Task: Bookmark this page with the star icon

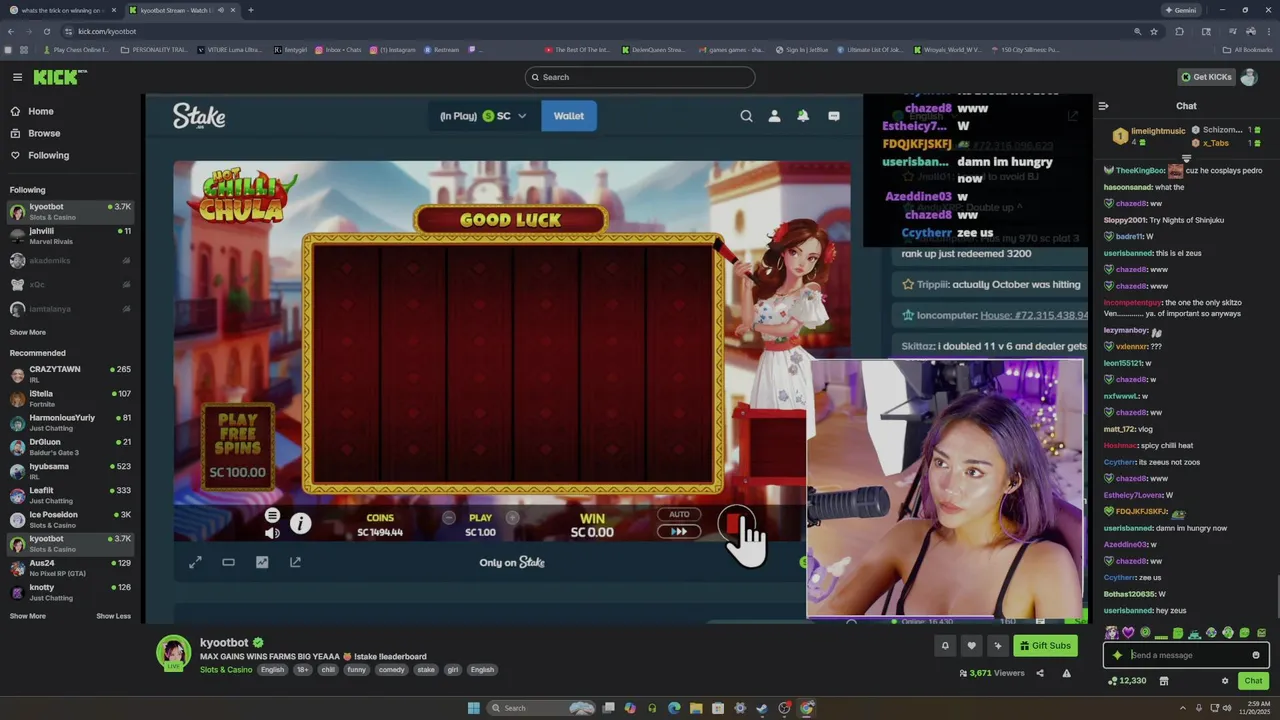Action: tap(1154, 31)
